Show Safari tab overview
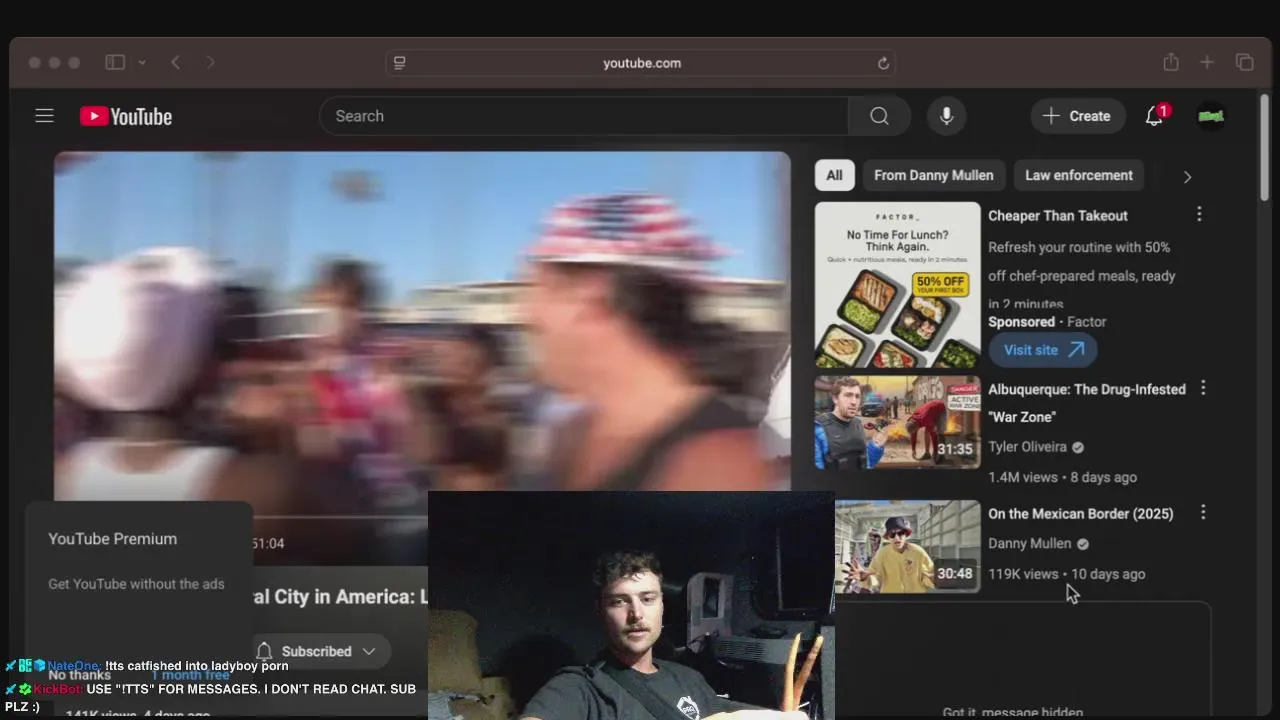This screenshot has height=720, width=1280. 1245,62
